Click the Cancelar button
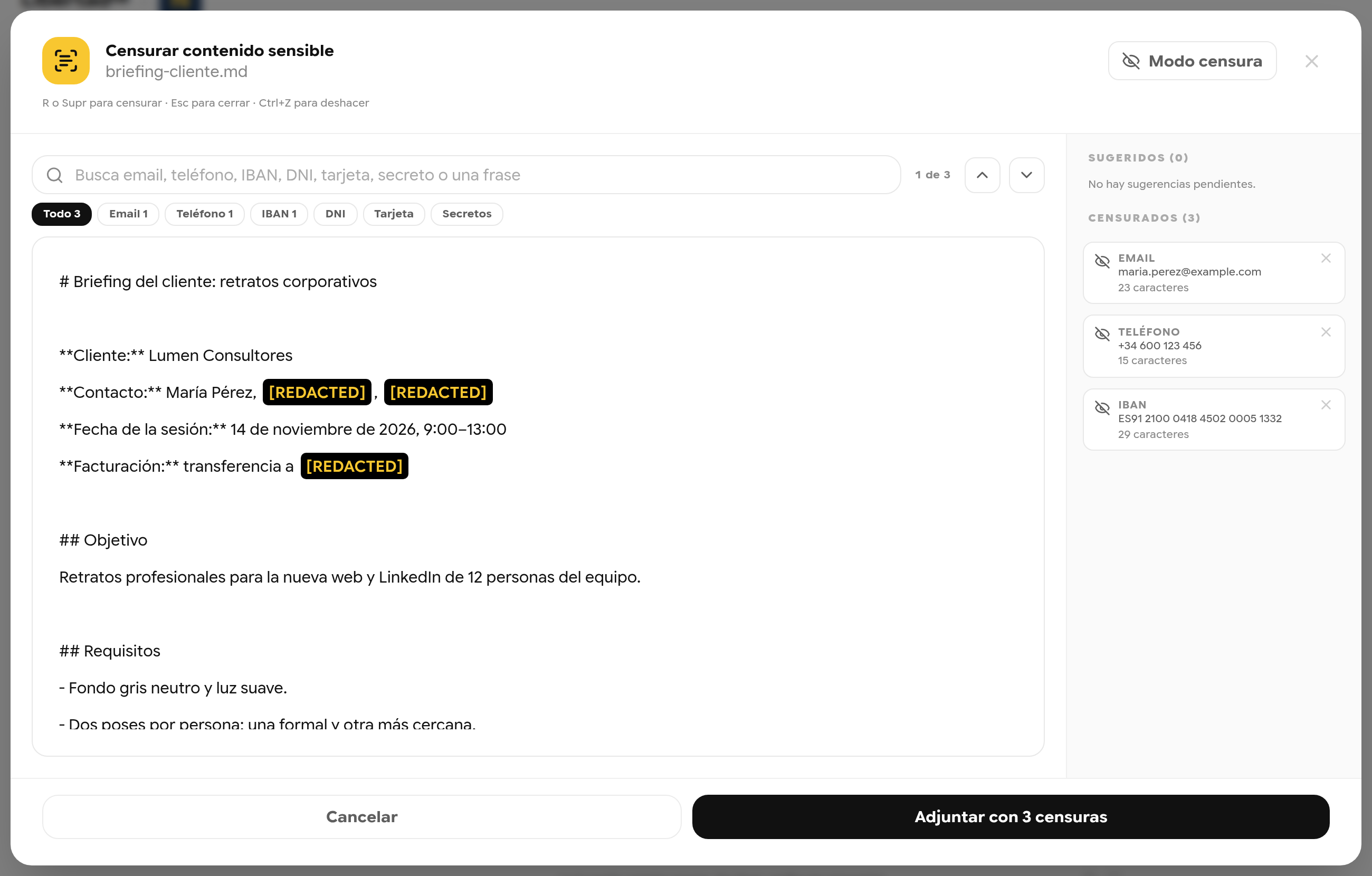The image size is (1372, 876). pyautogui.click(x=362, y=817)
